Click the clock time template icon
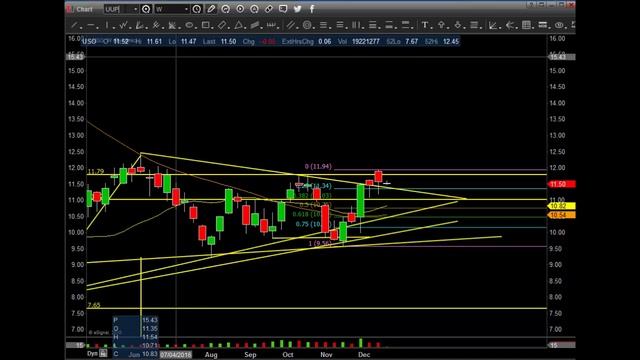640x360 pixels. pyautogui.click(x=197, y=9)
